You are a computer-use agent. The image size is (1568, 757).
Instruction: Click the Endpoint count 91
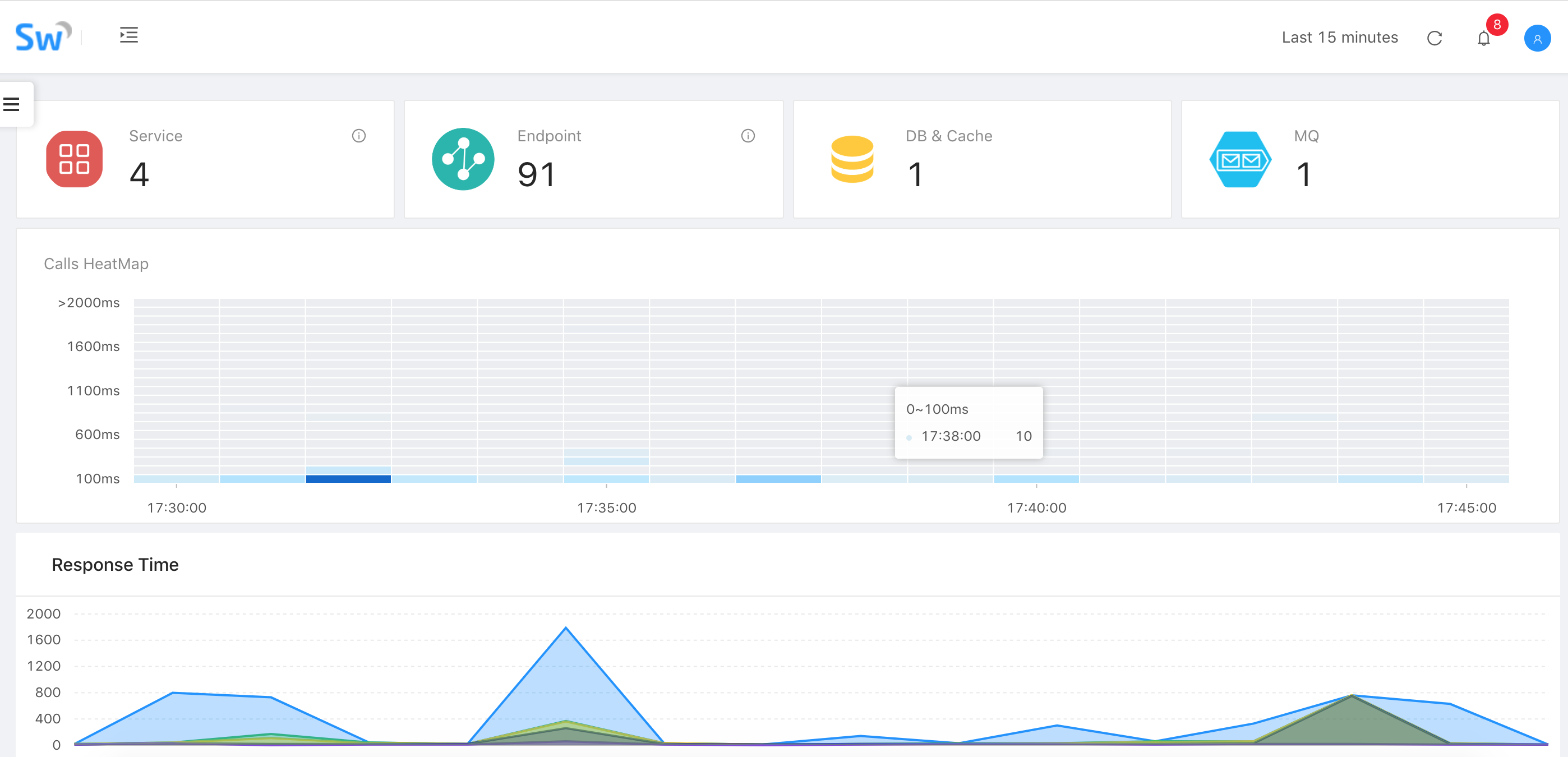(536, 174)
